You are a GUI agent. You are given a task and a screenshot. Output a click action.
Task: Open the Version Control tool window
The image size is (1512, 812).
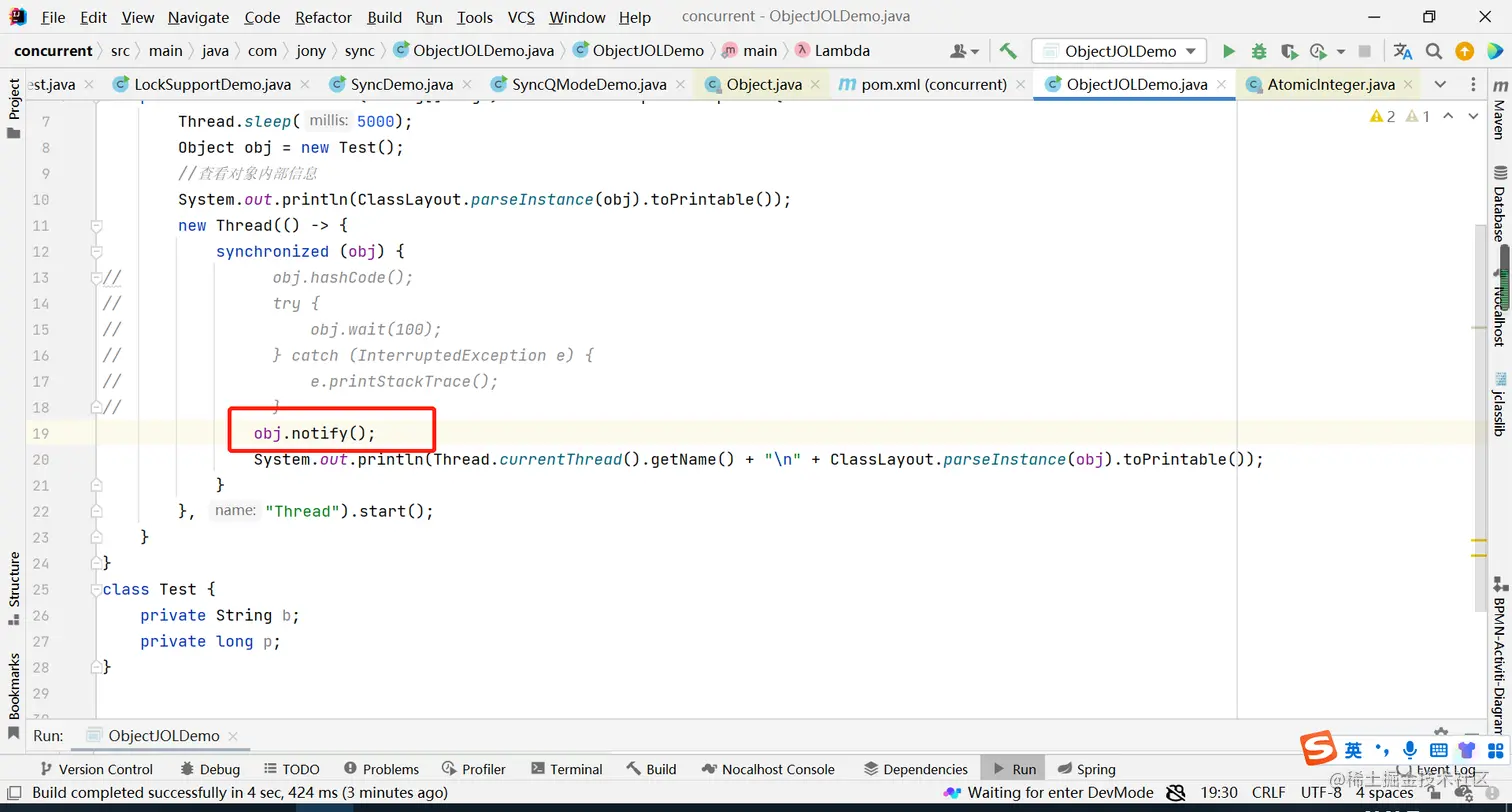click(x=95, y=769)
